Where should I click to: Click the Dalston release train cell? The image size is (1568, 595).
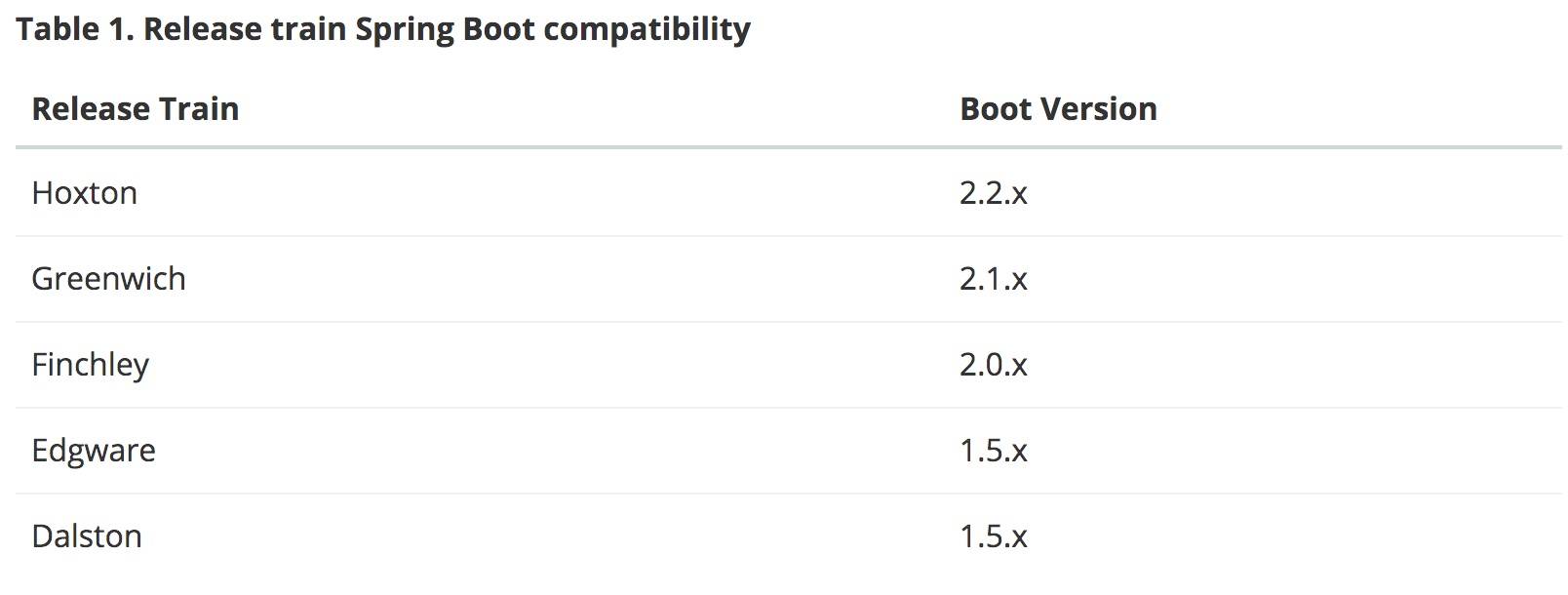(x=87, y=536)
